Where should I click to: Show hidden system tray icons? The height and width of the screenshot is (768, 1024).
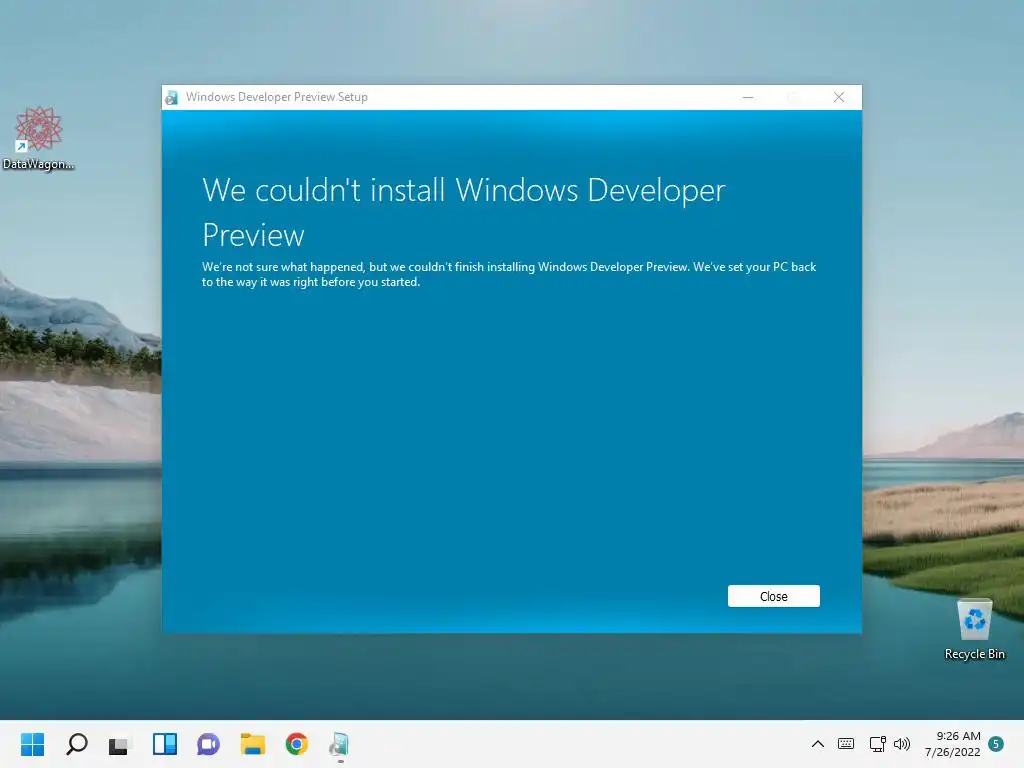pyautogui.click(x=818, y=744)
